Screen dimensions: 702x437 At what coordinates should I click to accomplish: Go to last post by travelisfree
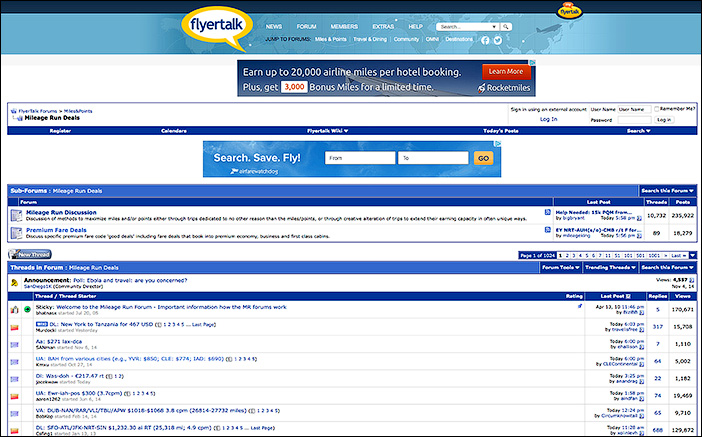(x=641, y=330)
